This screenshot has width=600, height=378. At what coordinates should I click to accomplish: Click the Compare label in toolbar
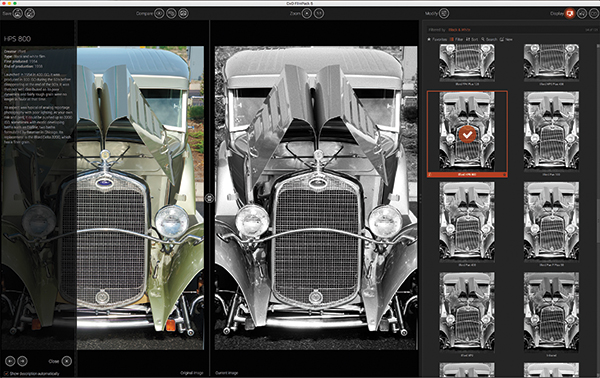[144, 14]
